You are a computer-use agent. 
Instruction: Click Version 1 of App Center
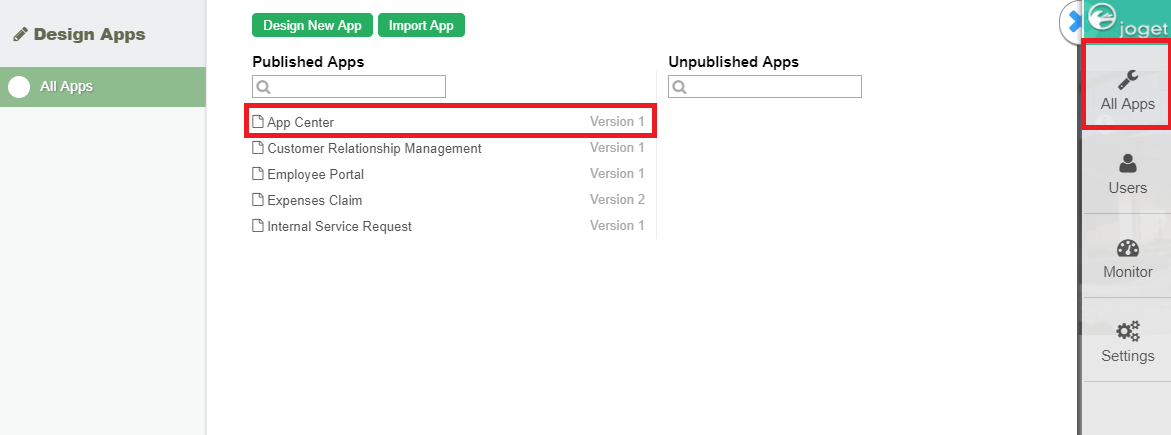click(617, 122)
